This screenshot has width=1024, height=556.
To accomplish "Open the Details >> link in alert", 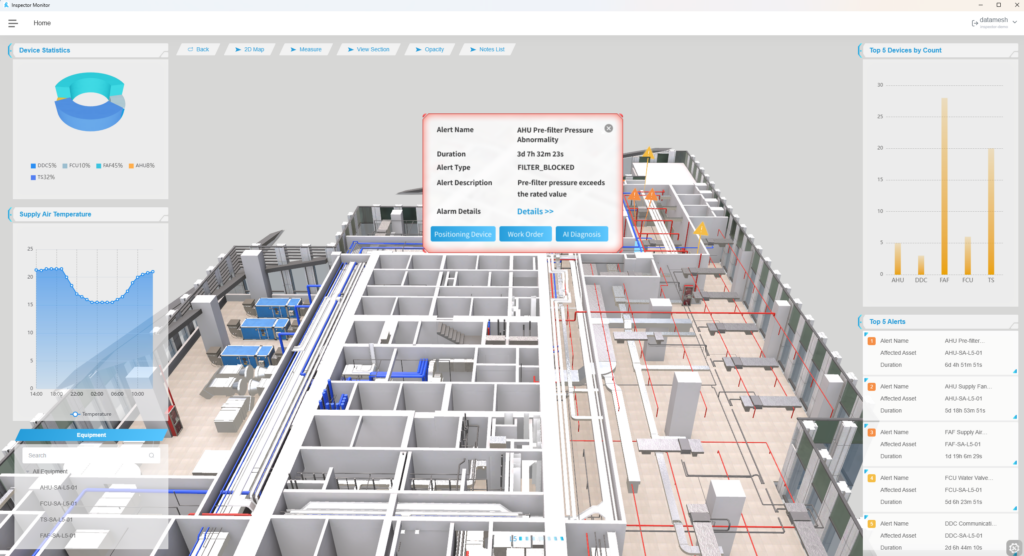I will (535, 212).
